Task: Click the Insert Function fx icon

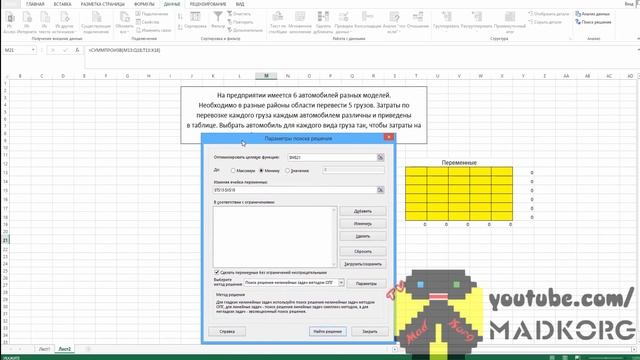Action: click(77, 50)
